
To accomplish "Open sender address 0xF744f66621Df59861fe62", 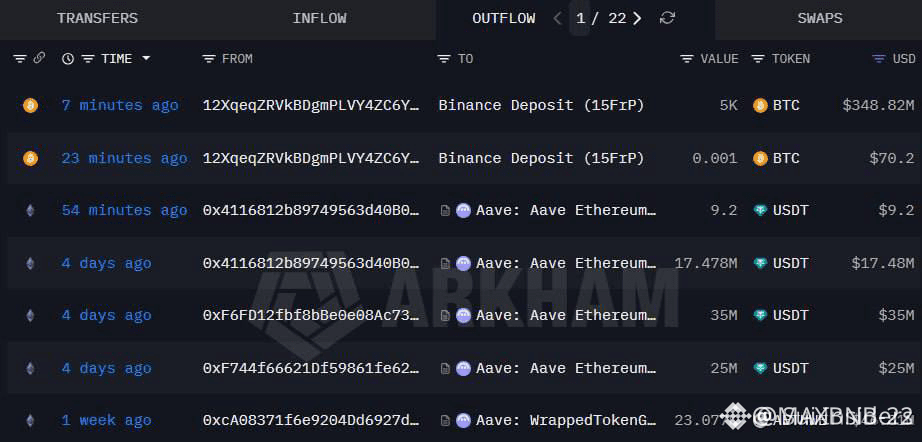I will [311, 368].
